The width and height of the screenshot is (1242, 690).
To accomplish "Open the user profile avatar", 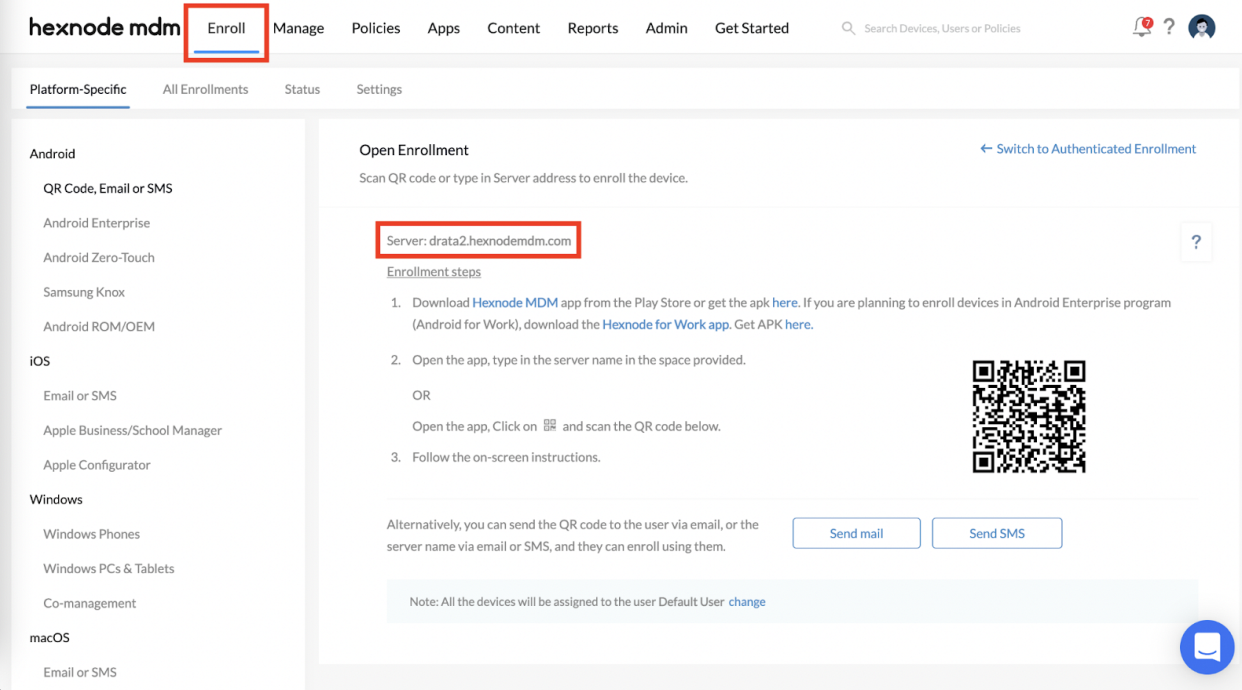I will point(1202,28).
